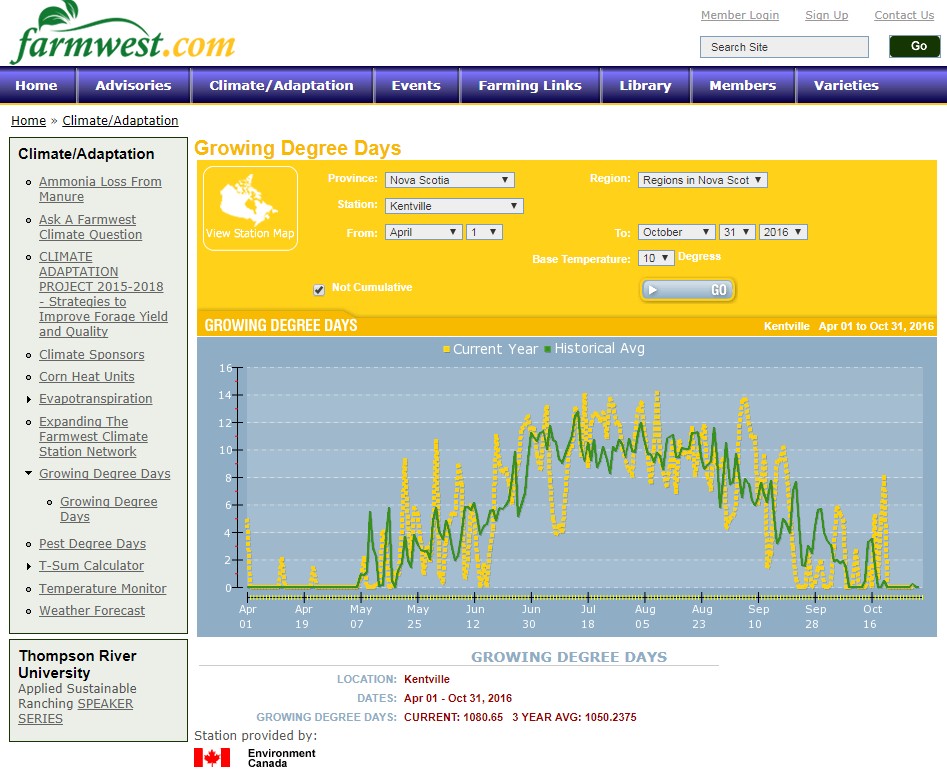Open the View Station Map icon
The image size is (947, 784).
[250, 207]
